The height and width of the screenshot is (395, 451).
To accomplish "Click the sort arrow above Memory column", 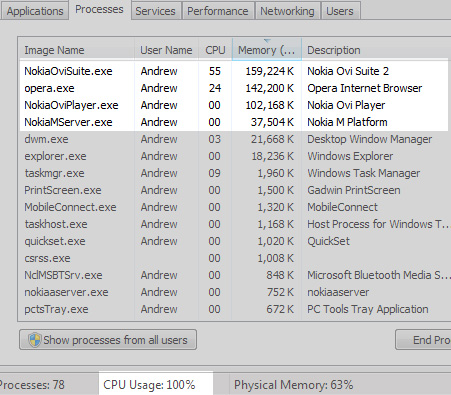I will click(267, 41).
